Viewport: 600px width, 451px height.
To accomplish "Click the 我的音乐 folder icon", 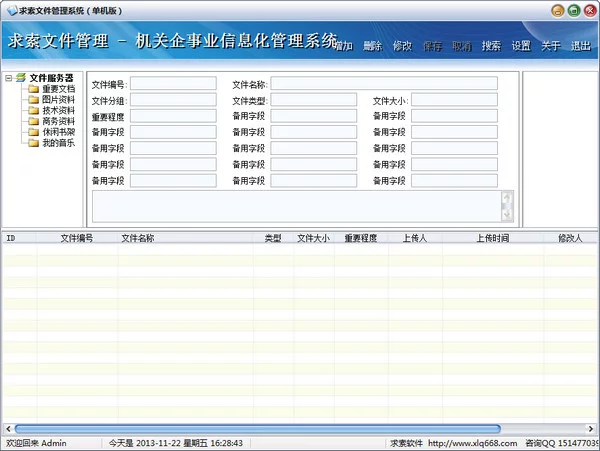I will [x=34, y=143].
